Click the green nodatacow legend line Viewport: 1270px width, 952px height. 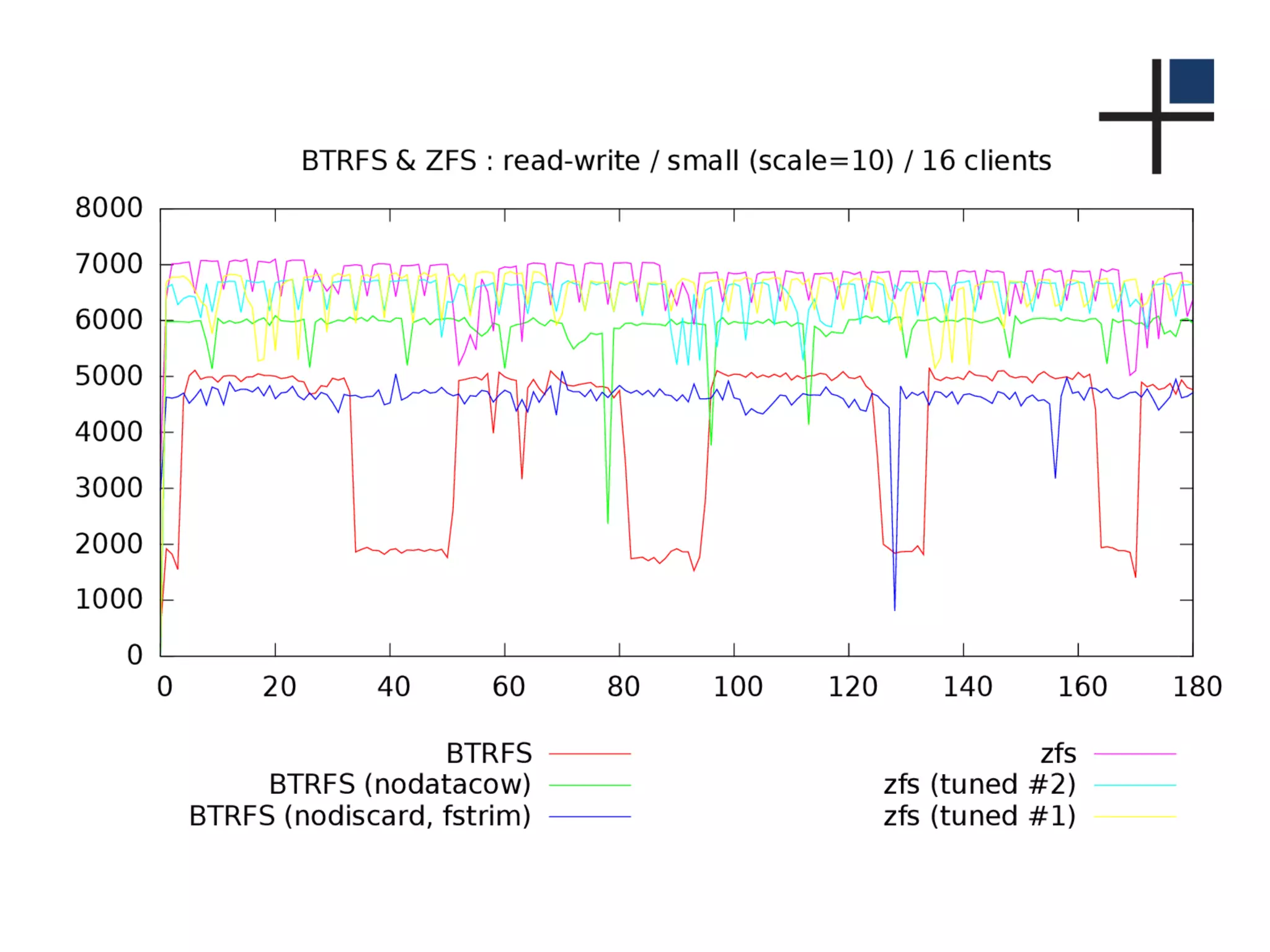pyautogui.click(x=589, y=785)
